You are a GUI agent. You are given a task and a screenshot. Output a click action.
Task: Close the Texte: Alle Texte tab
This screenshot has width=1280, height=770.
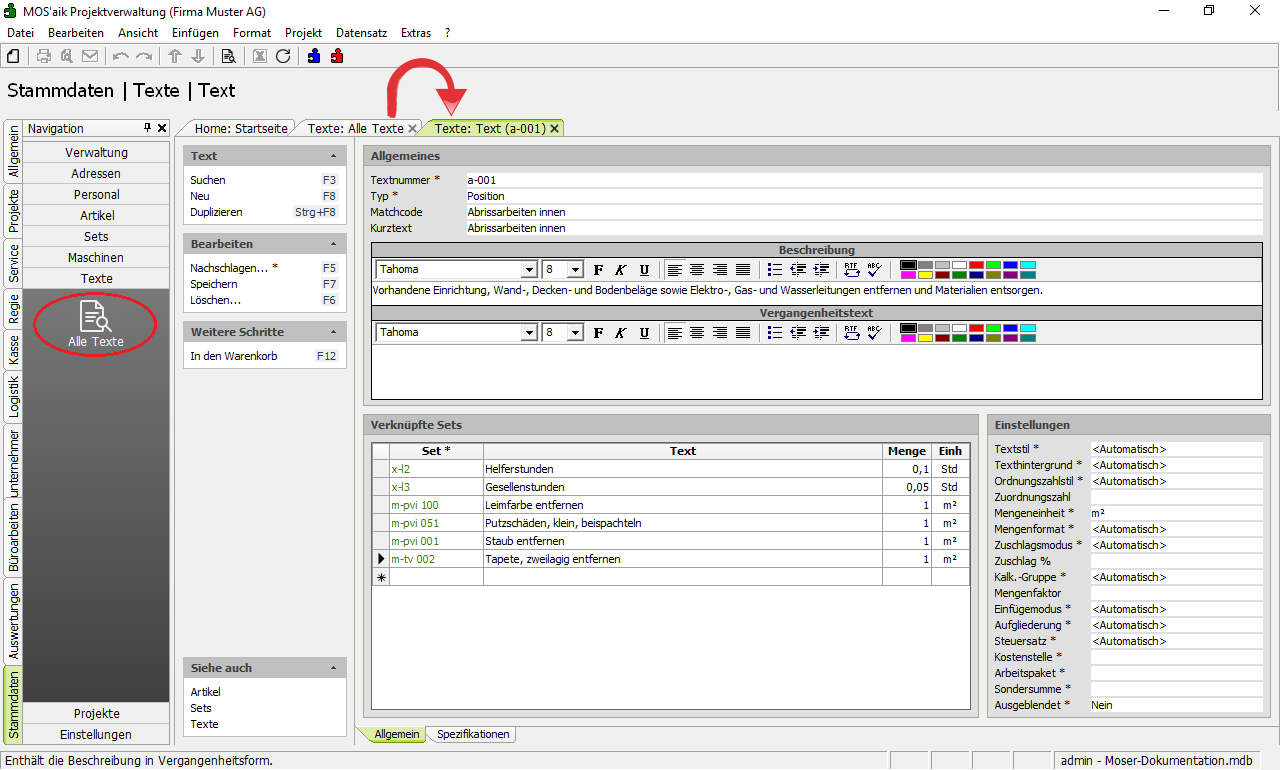pos(413,128)
